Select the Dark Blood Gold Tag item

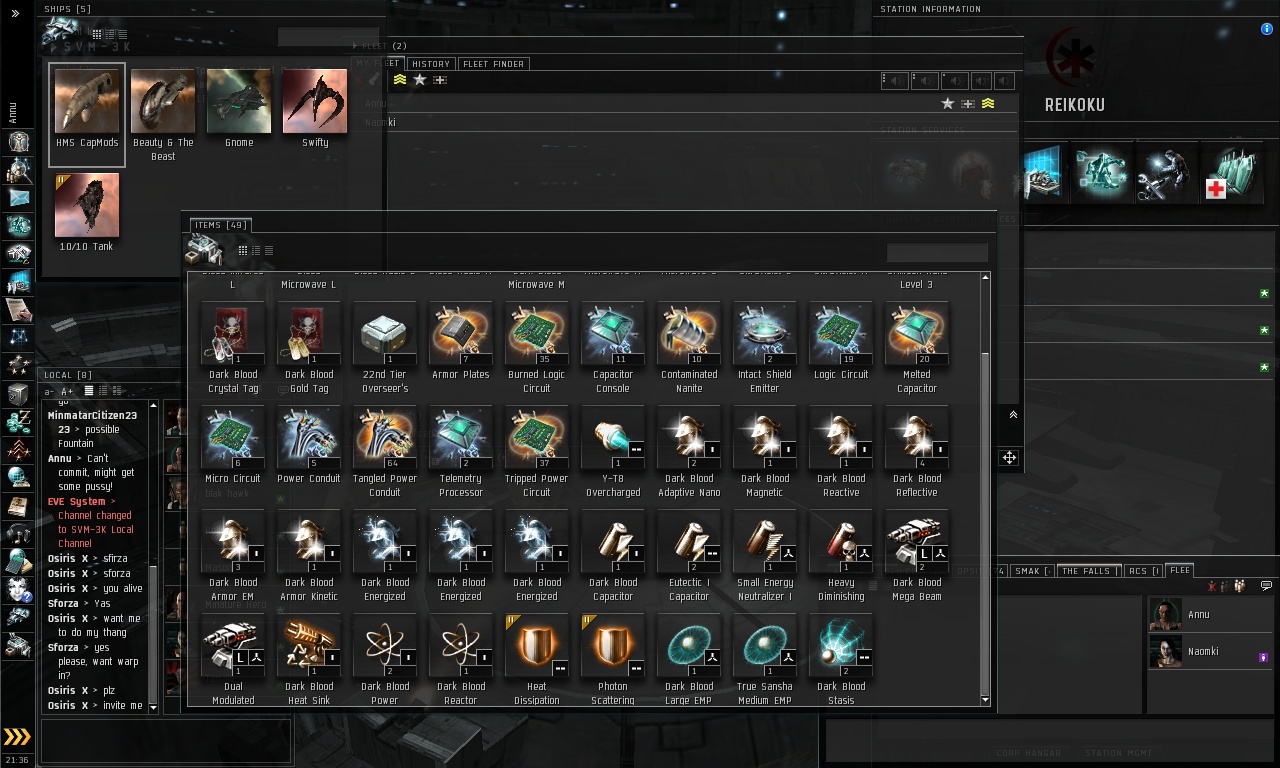[309, 347]
